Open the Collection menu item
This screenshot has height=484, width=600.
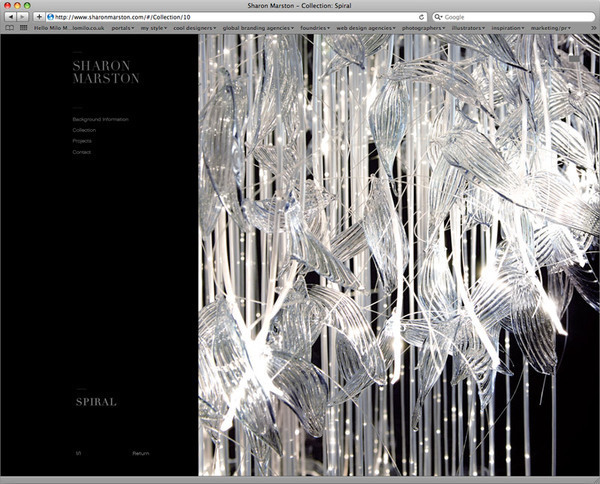point(84,130)
